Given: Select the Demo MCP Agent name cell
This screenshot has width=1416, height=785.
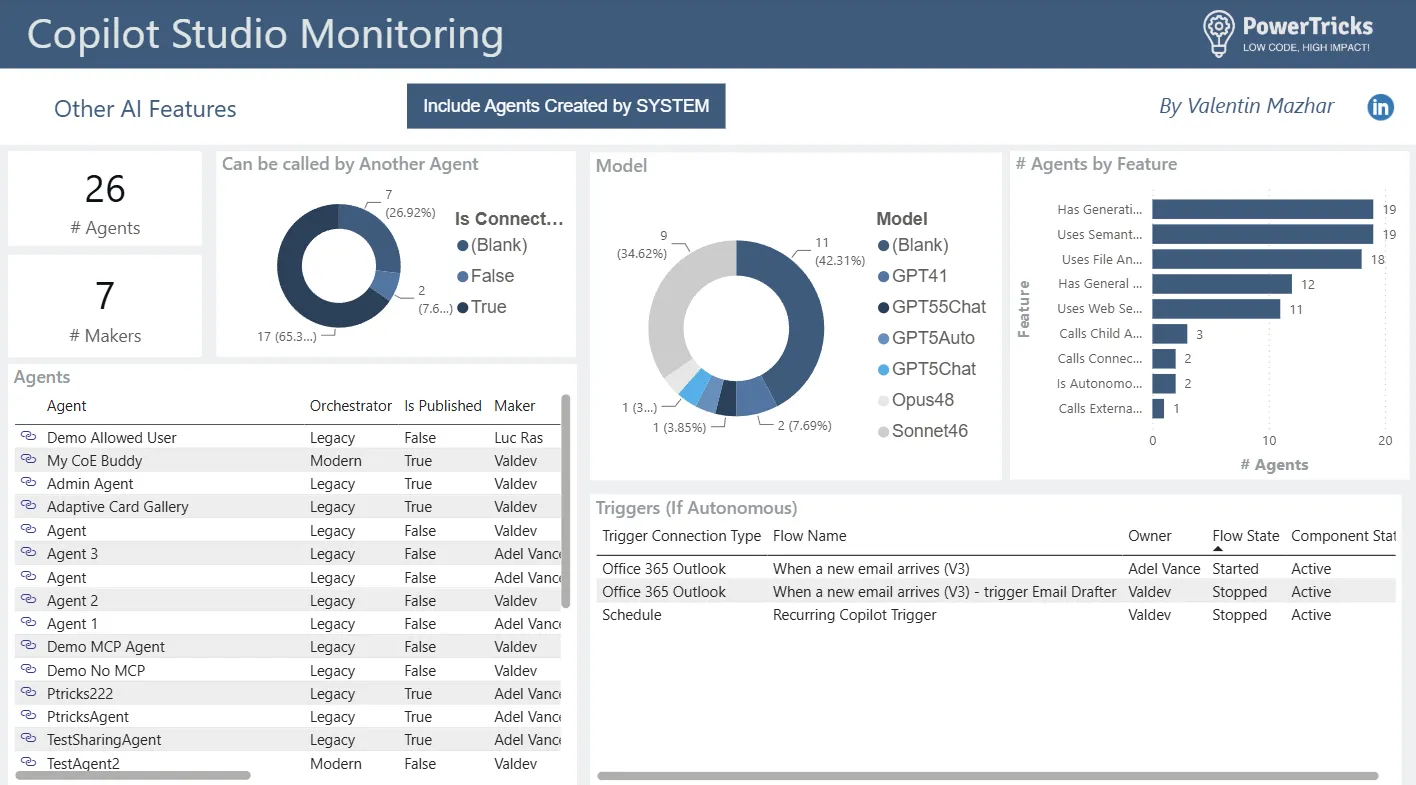Looking at the screenshot, I should (x=106, y=646).
